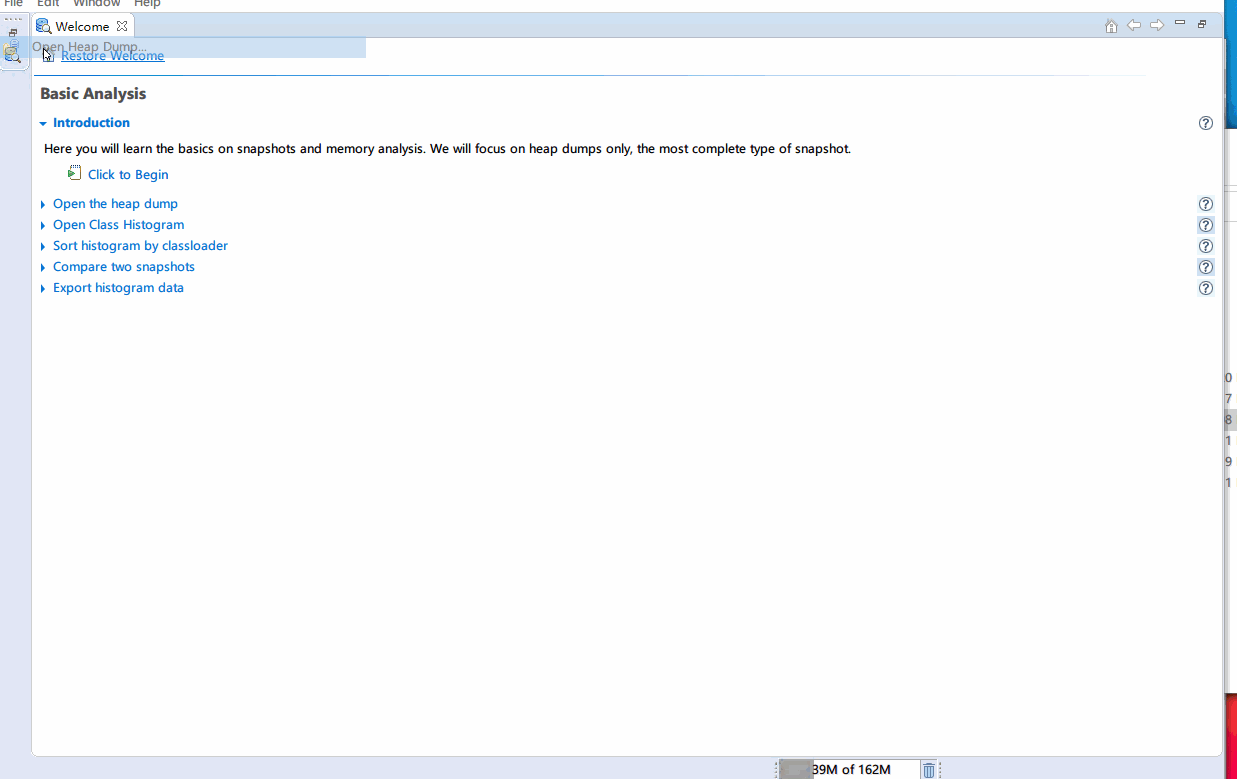Expand the Compare two snapshots arrow

(x=43, y=268)
